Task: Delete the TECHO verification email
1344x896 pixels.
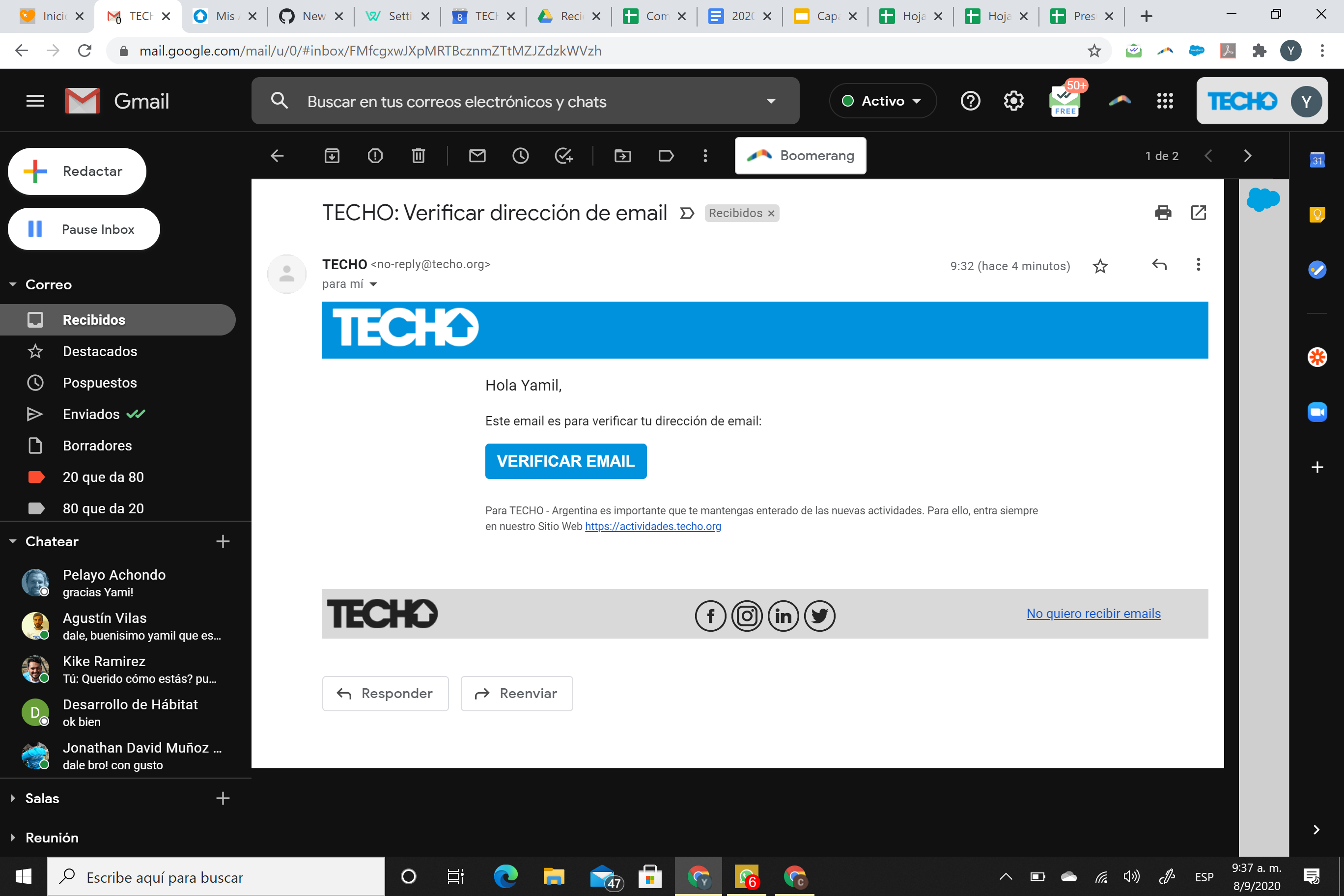Action: (419, 155)
